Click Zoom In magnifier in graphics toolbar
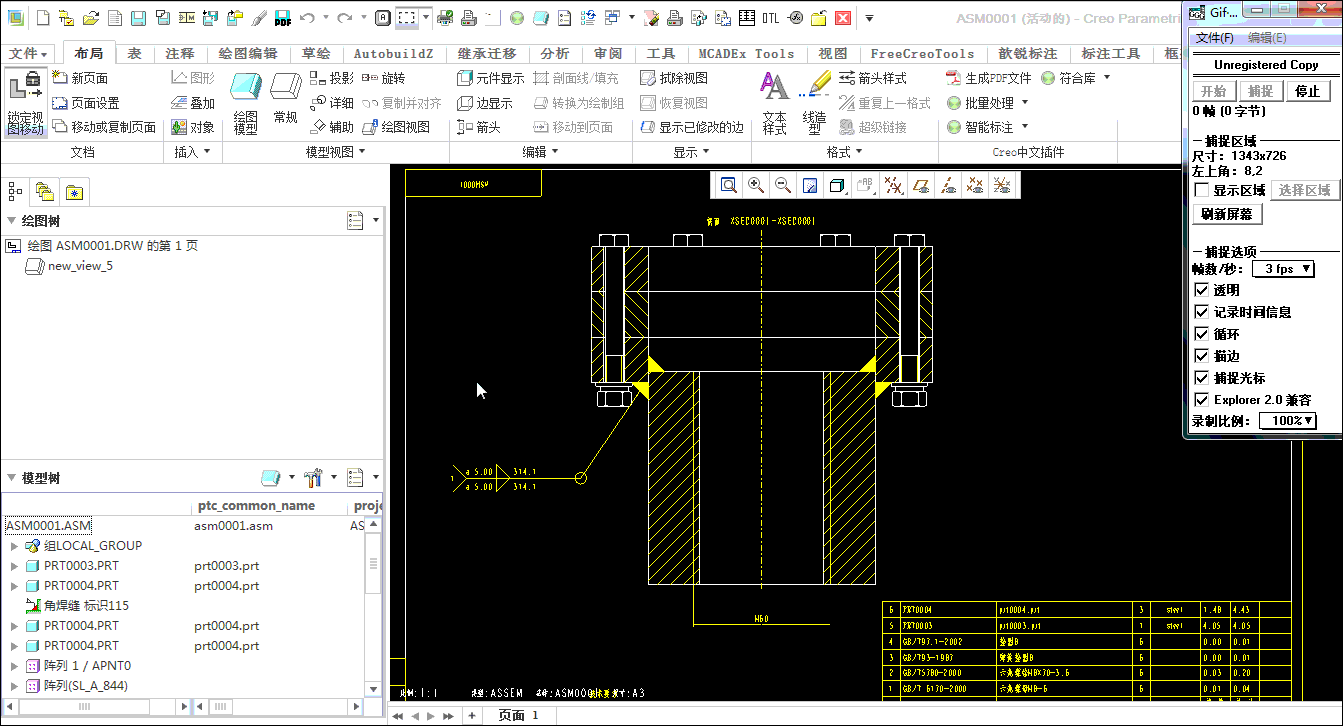1343x726 pixels. tap(756, 185)
